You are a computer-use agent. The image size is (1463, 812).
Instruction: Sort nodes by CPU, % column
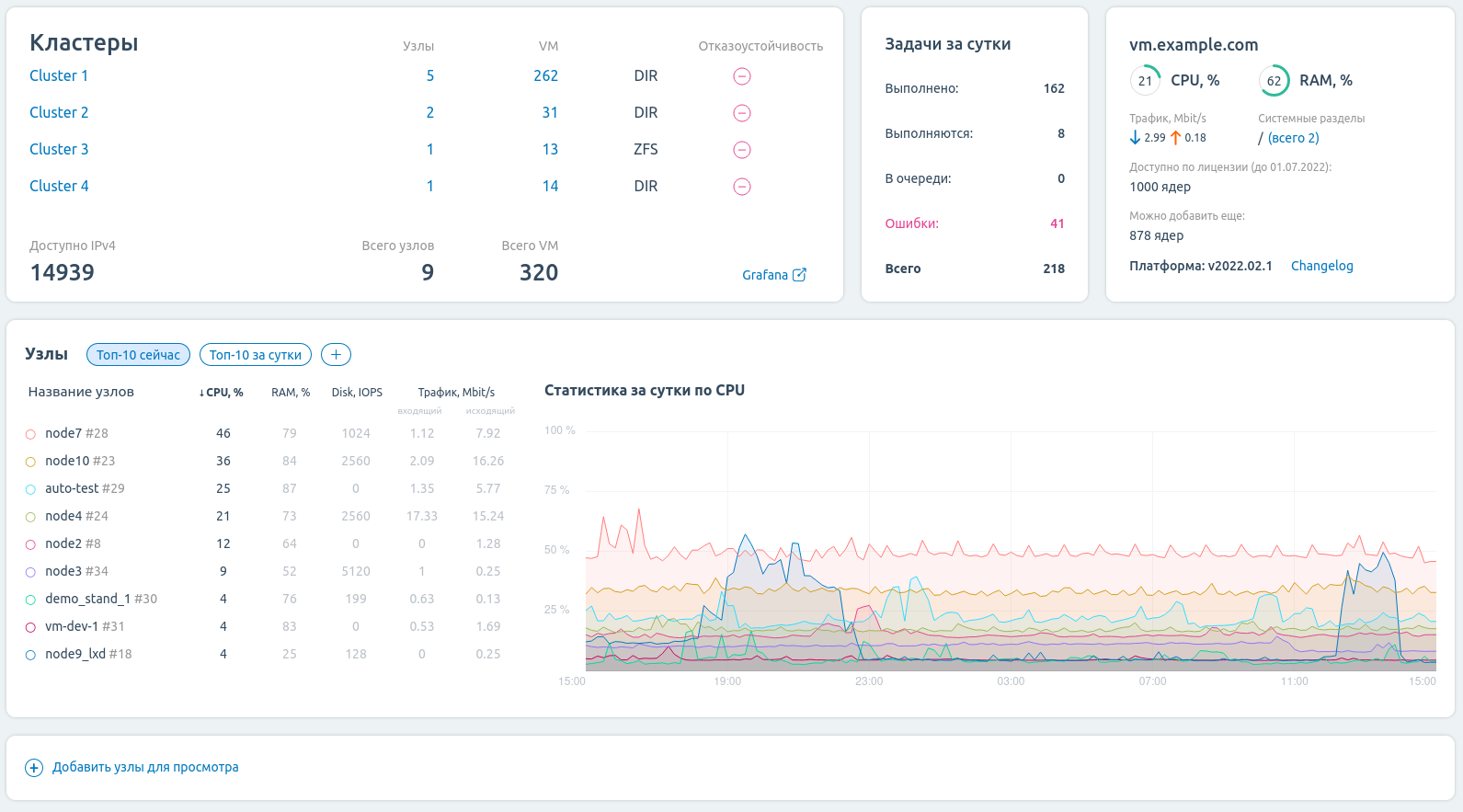[222, 393]
